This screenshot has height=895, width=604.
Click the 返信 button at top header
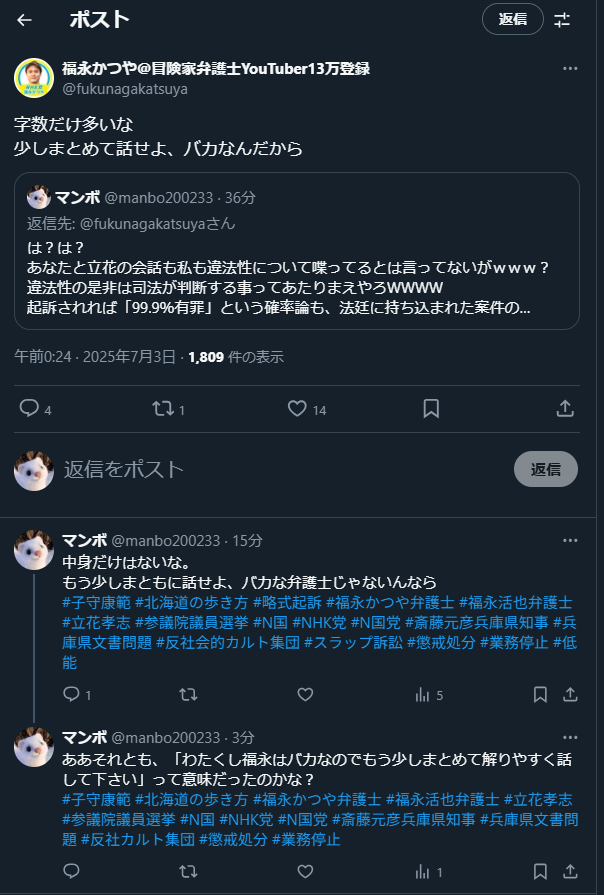click(x=513, y=19)
